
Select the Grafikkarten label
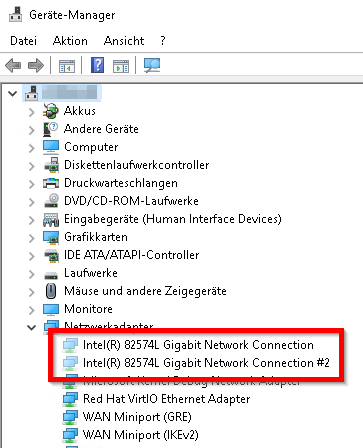(96, 237)
